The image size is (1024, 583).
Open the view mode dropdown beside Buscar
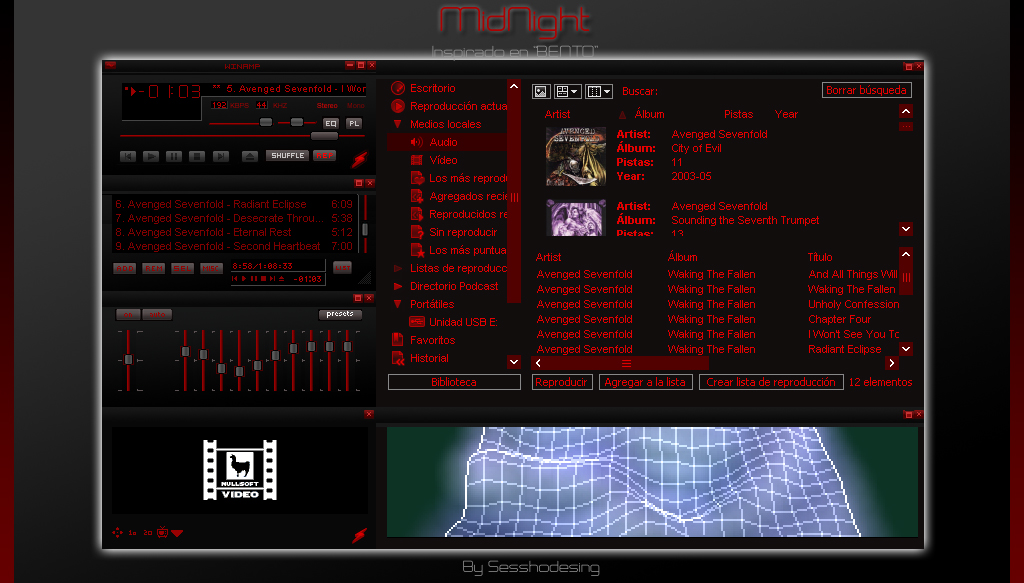567,91
